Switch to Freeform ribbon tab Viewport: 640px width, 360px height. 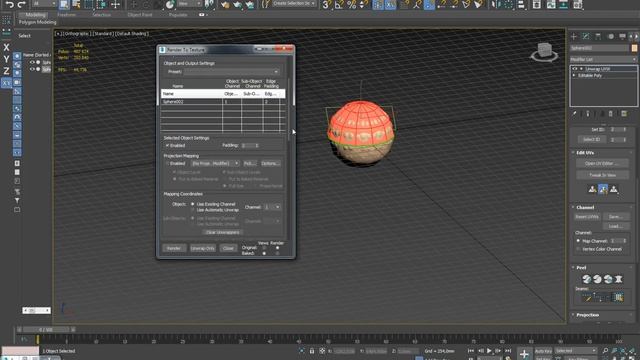(66, 15)
